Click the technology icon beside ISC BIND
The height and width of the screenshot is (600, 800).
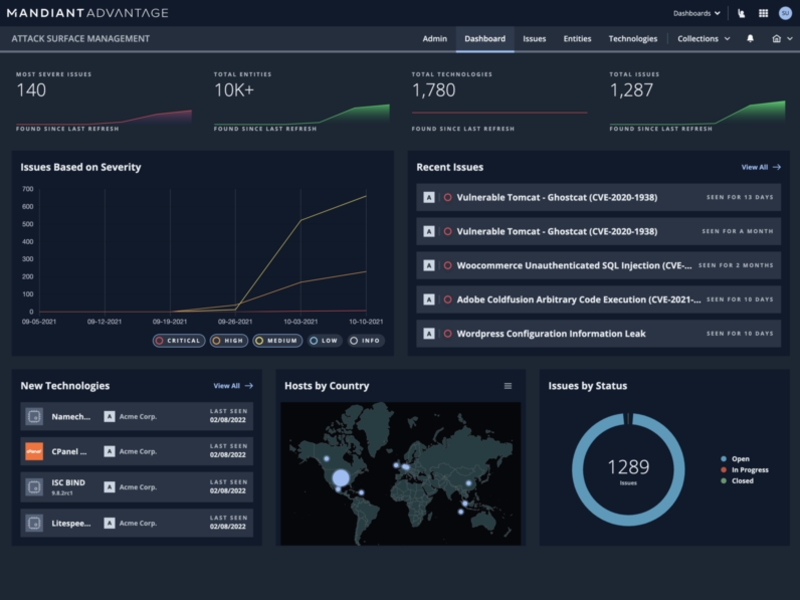(34, 487)
